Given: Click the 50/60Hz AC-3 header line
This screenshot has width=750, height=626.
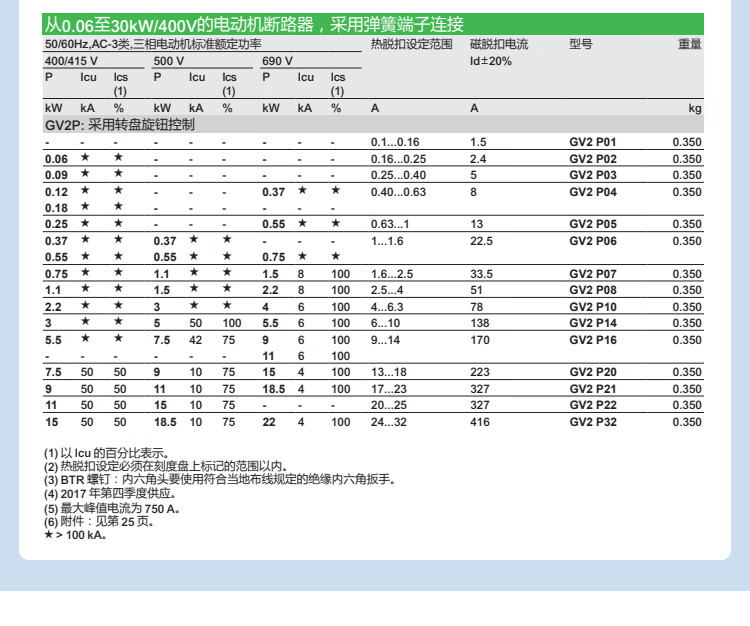Looking at the screenshot, I should coord(153,44).
